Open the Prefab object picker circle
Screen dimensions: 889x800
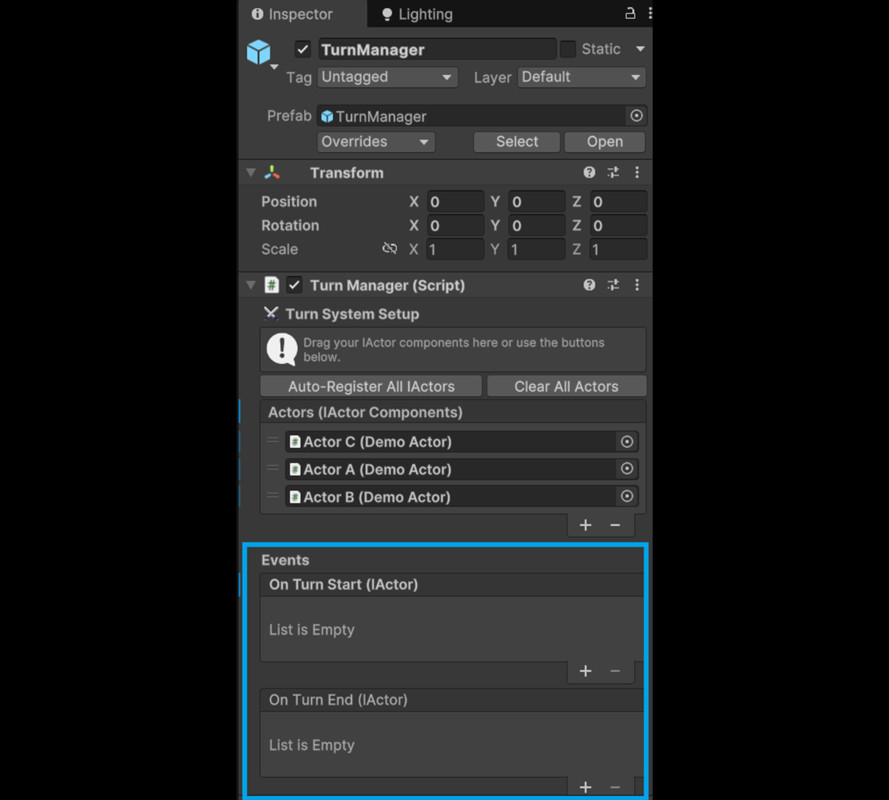[x=636, y=116]
